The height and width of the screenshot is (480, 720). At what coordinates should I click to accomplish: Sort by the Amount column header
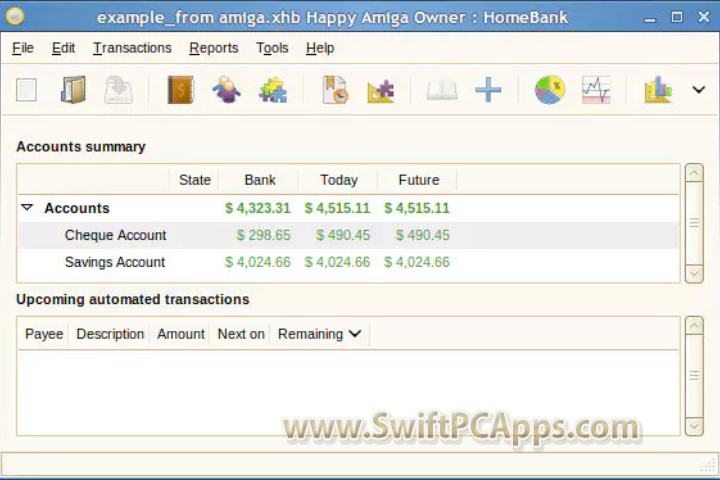(181, 333)
